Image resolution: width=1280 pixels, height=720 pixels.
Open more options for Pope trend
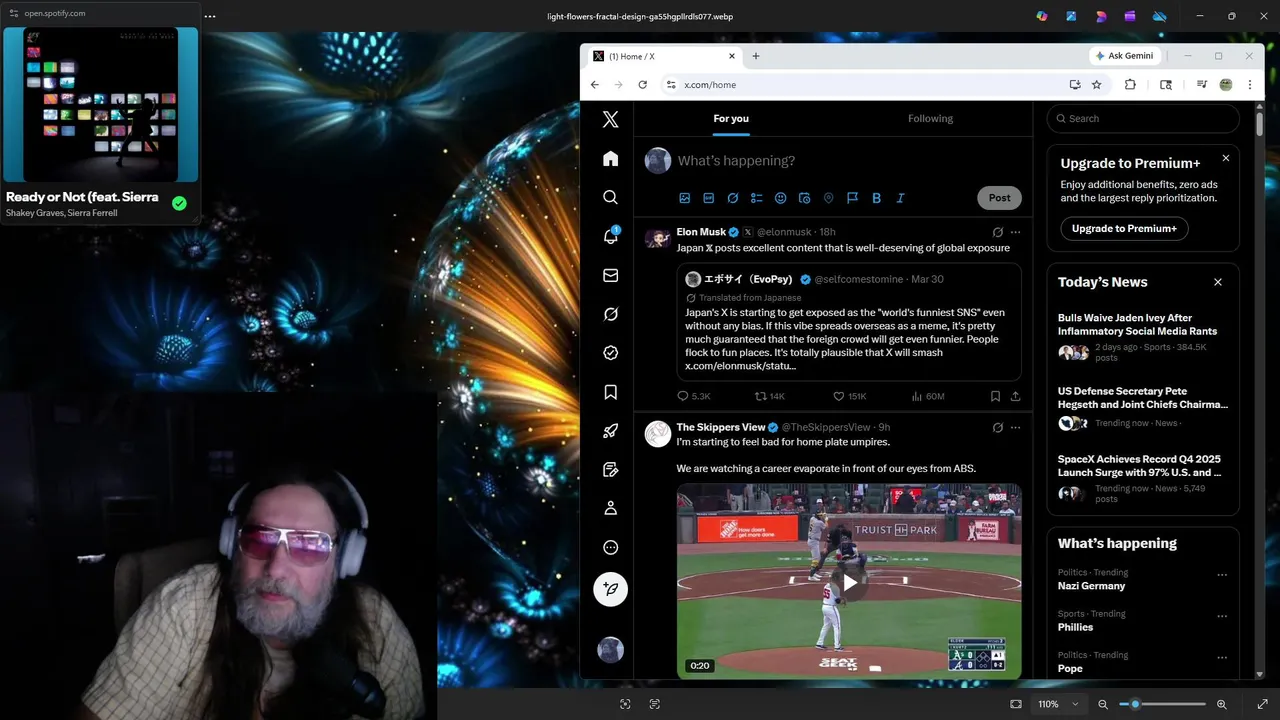[1221, 657]
